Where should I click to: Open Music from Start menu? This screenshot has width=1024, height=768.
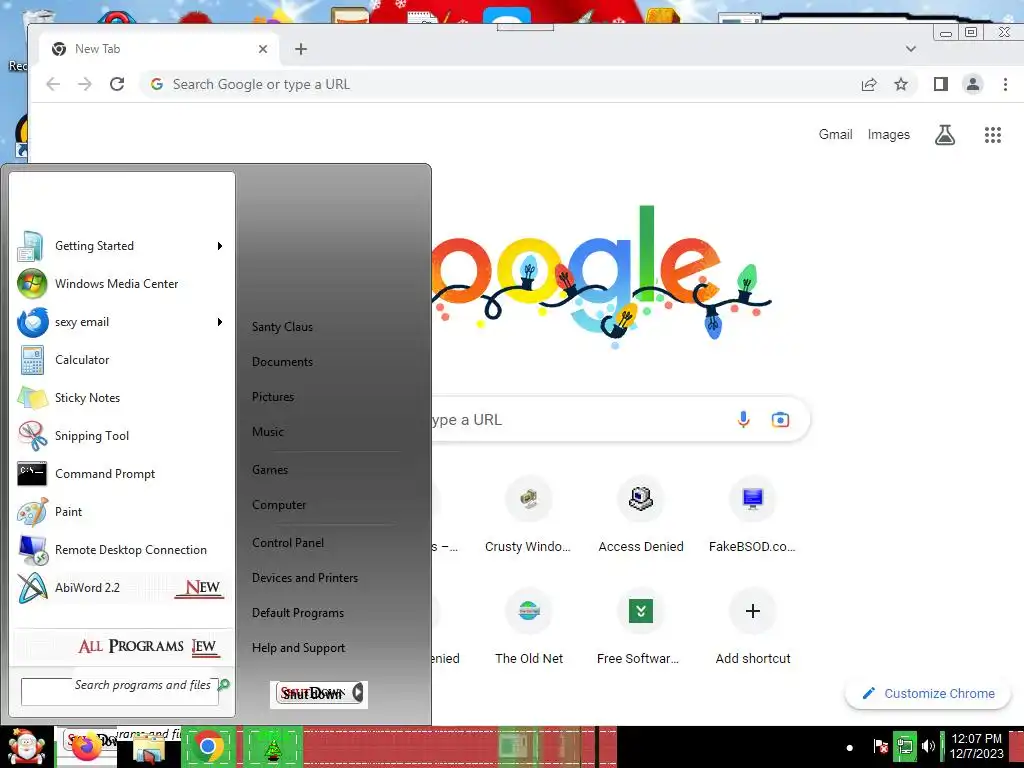coord(268,432)
